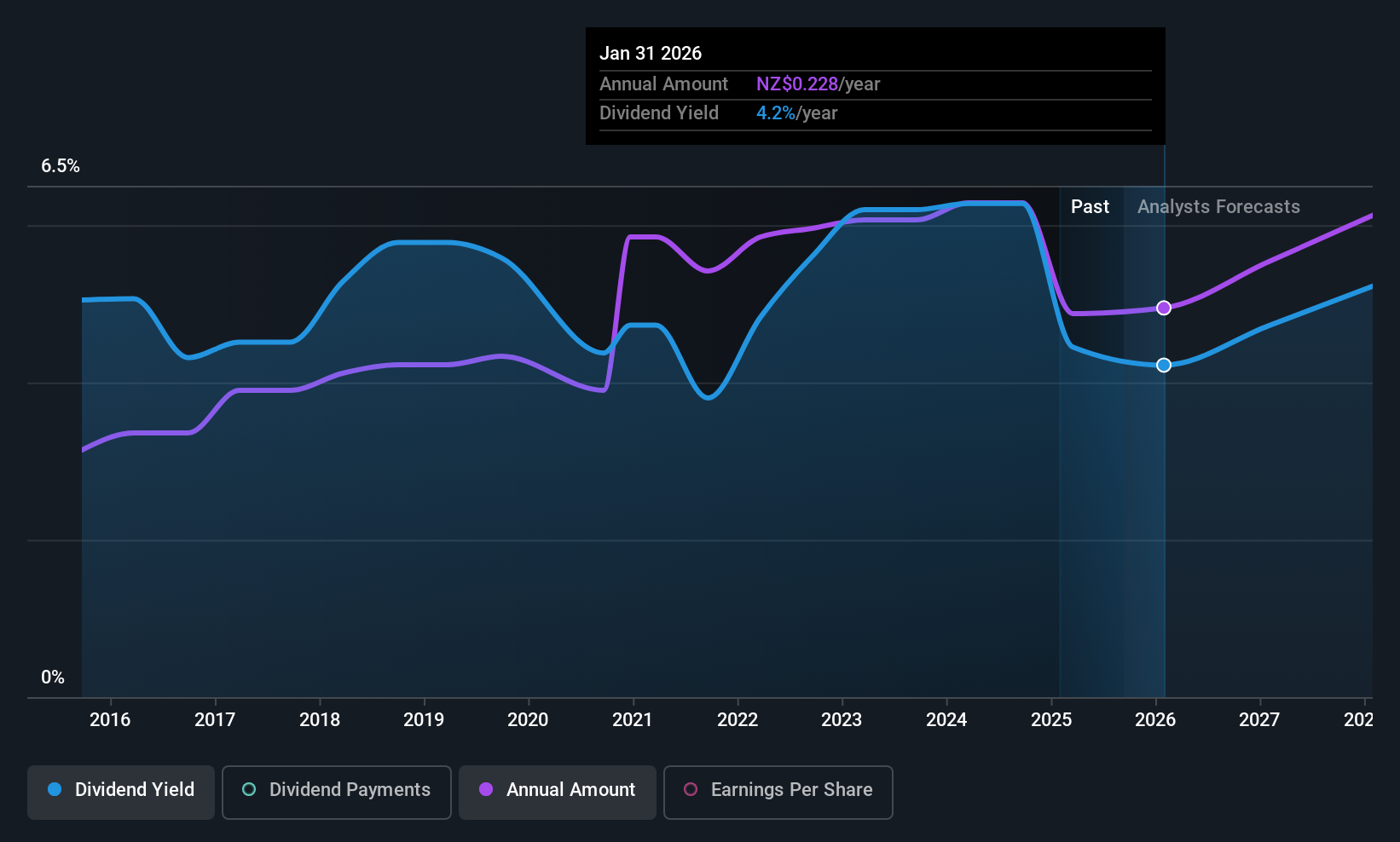Image resolution: width=1400 pixels, height=842 pixels.
Task: Show the Earnings Per Share series
Action: [778, 792]
